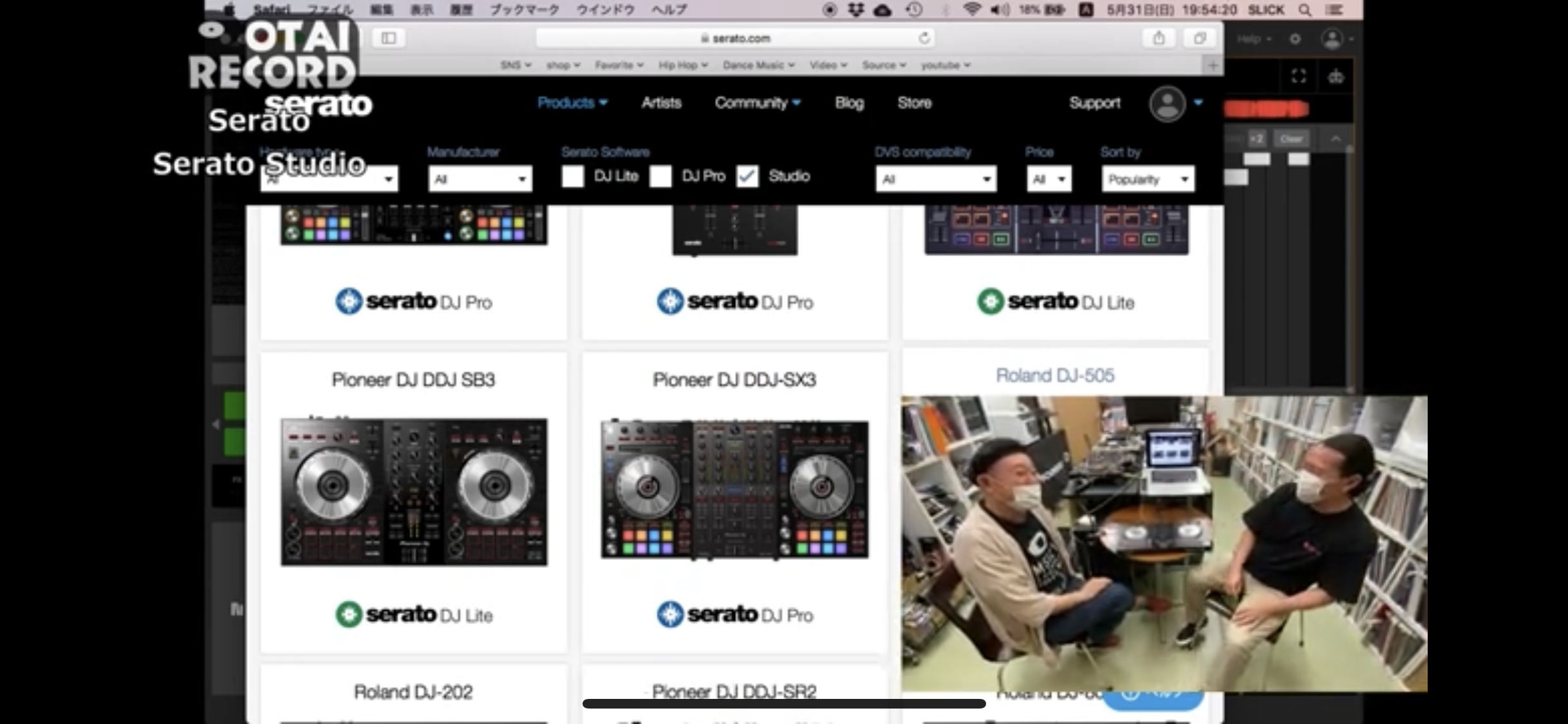The width and height of the screenshot is (1568, 724).
Task: Open the Dance Music bookmarks folder
Action: click(759, 65)
